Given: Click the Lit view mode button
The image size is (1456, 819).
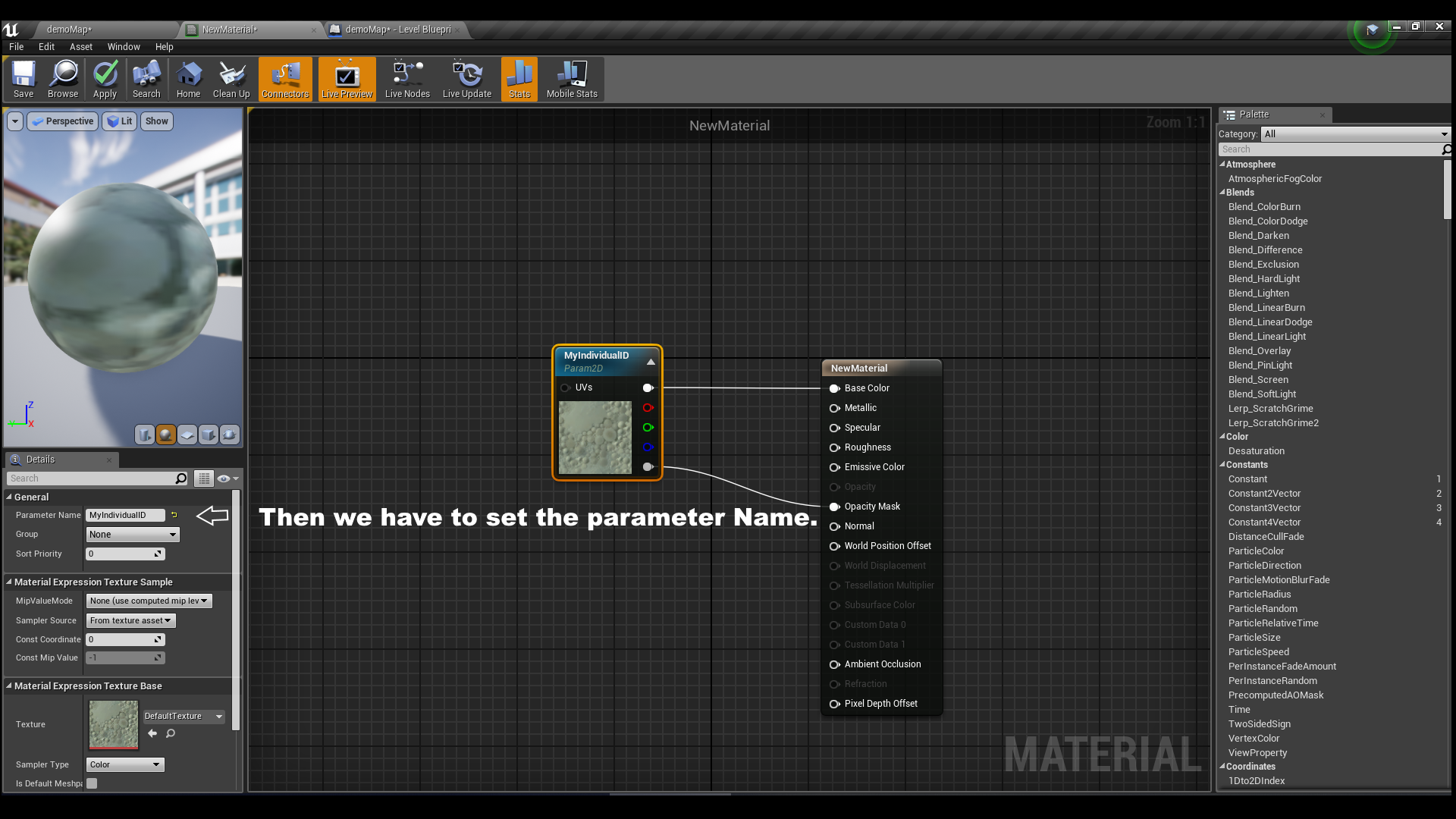Looking at the screenshot, I should click(x=120, y=121).
